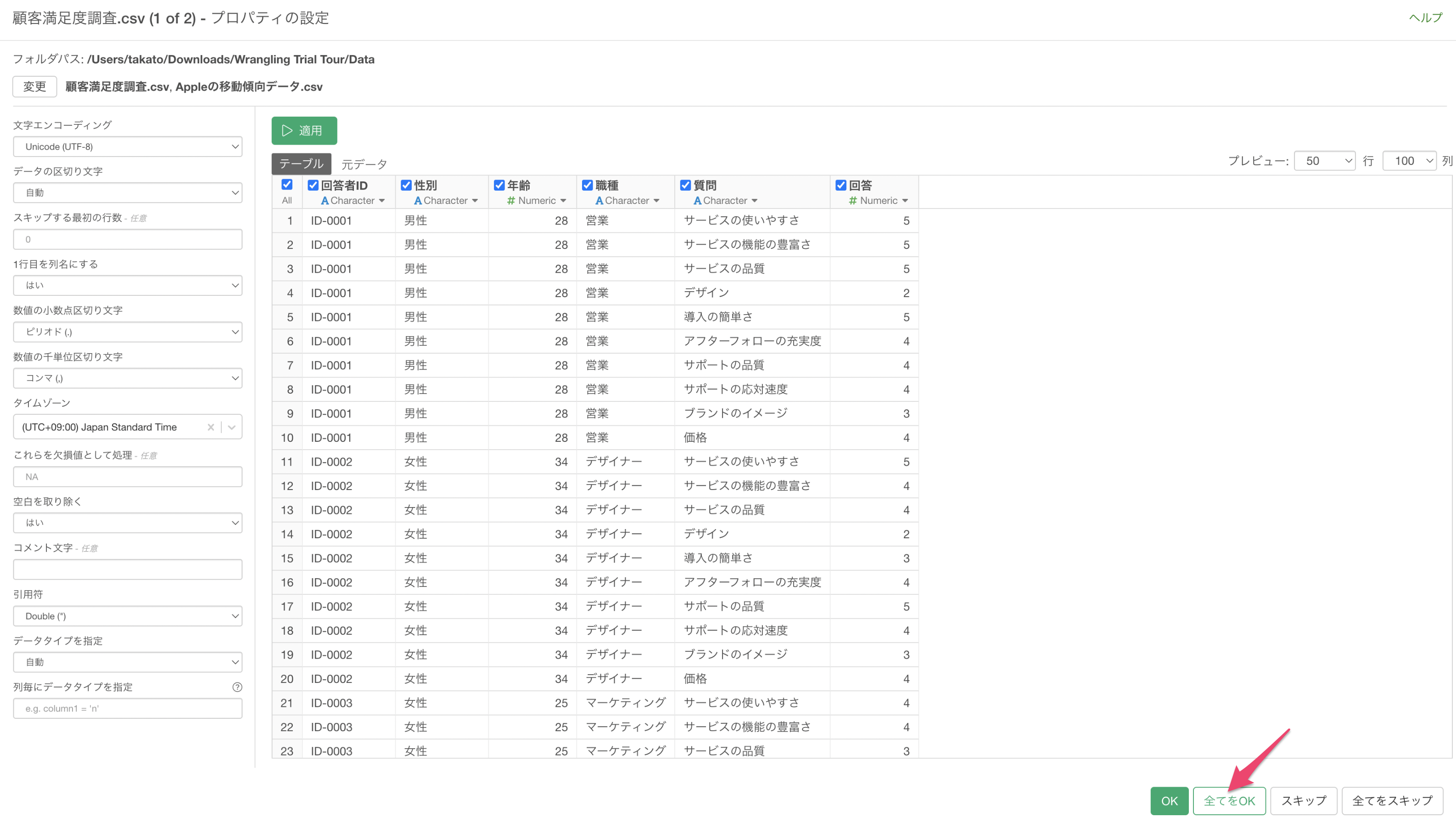Uncheck the 職種 column checkbox

point(587,185)
